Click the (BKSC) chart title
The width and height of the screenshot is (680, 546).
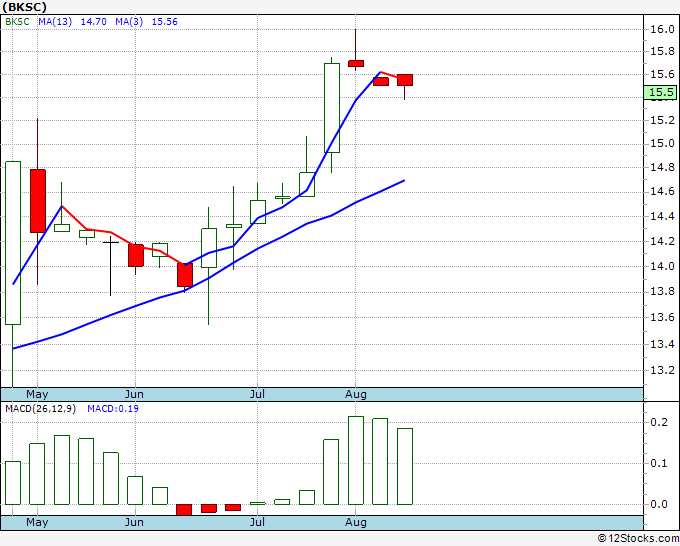[24, 7]
